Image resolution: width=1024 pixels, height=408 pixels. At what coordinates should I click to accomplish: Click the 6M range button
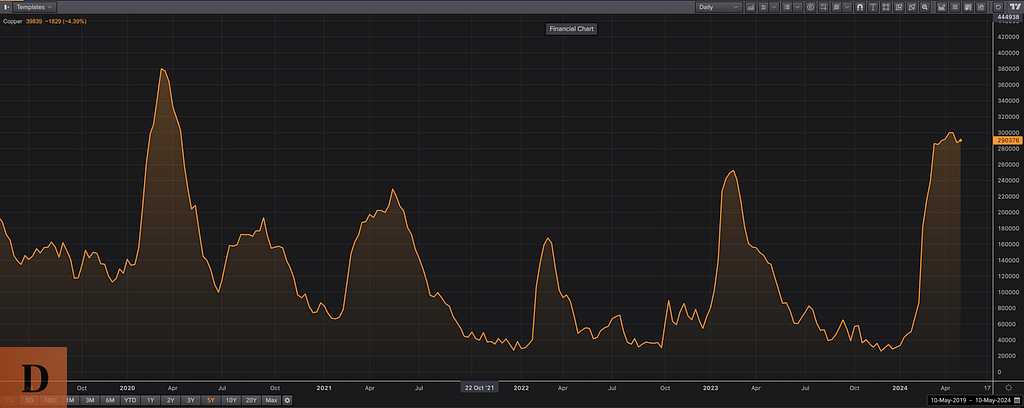tap(109, 400)
